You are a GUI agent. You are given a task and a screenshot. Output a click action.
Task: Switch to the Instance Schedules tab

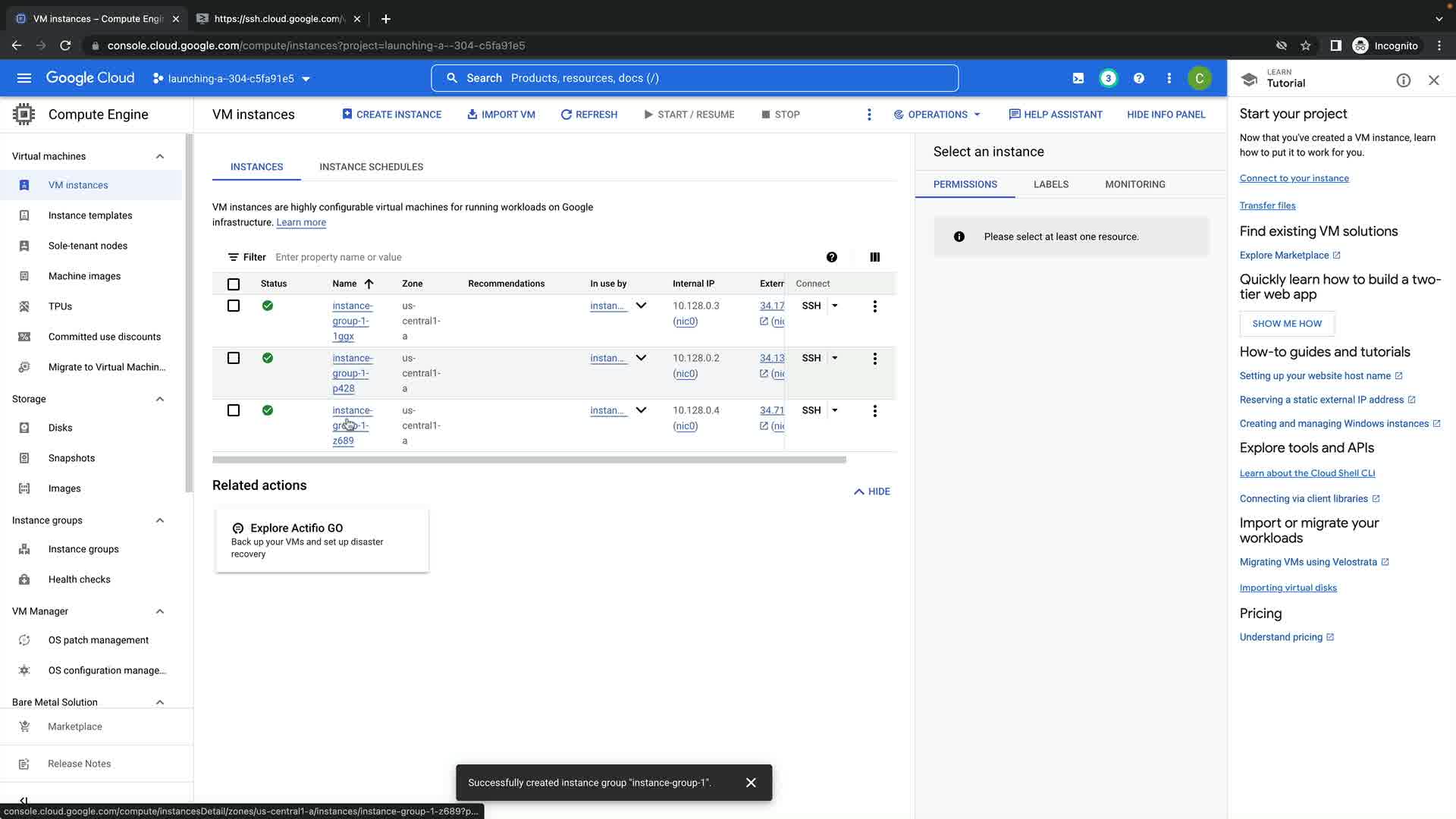[x=371, y=167]
